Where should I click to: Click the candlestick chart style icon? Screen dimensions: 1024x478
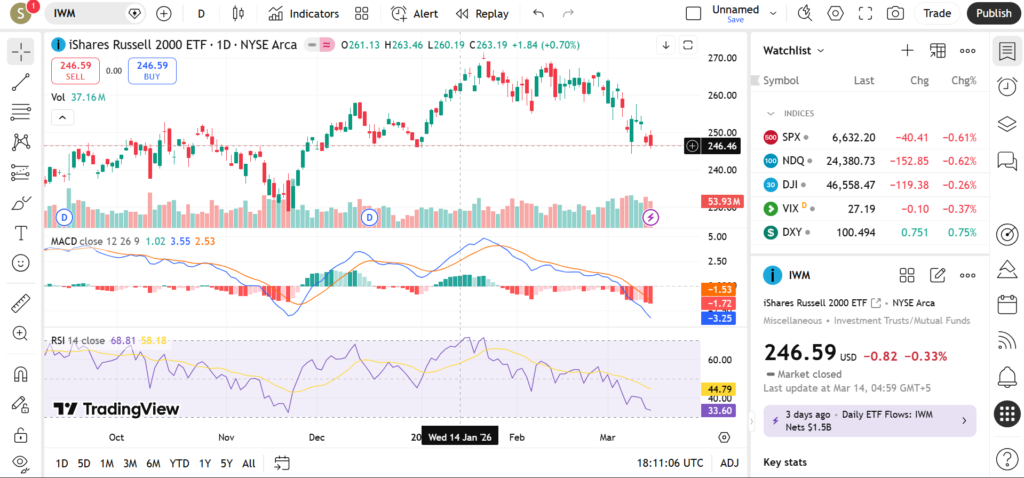click(x=237, y=14)
